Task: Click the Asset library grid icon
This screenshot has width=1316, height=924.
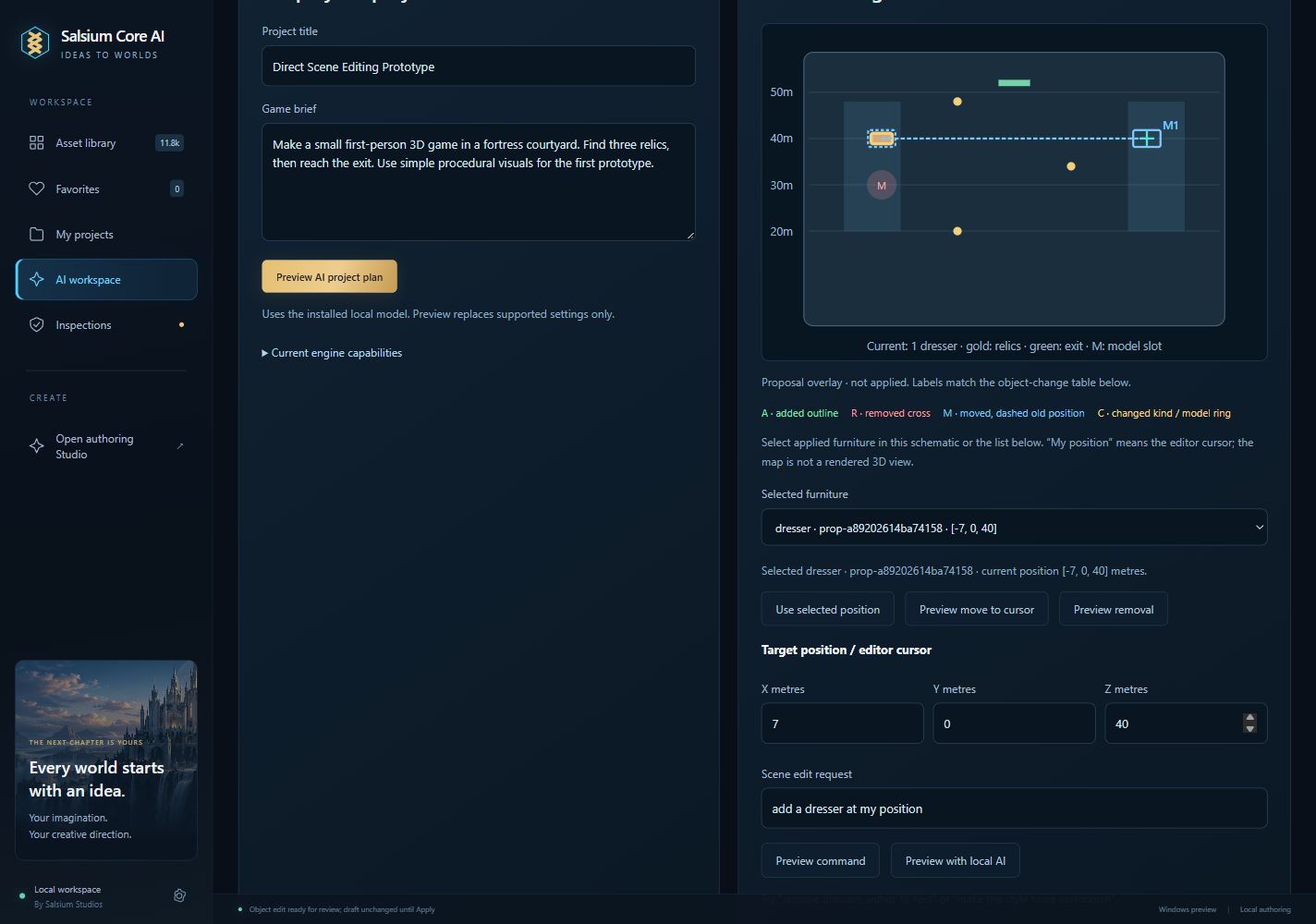Action: (x=37, y=143)
